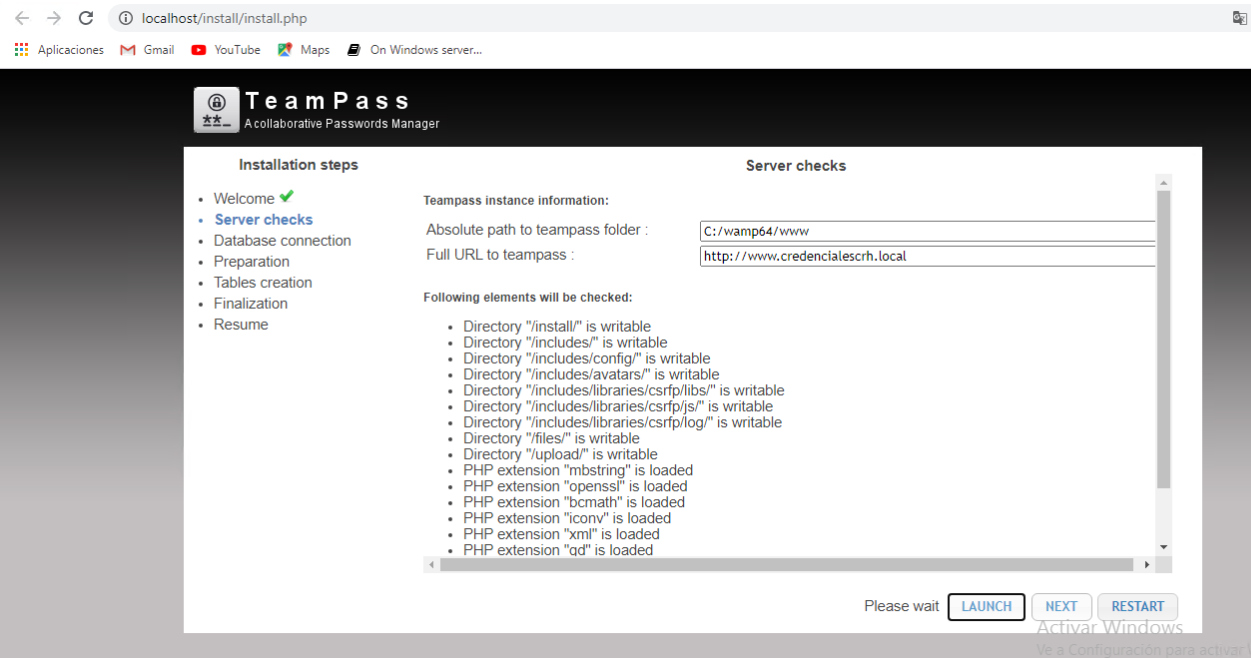
Task: Select the 'Database connection' installation step
Action: tap(282, 240)
